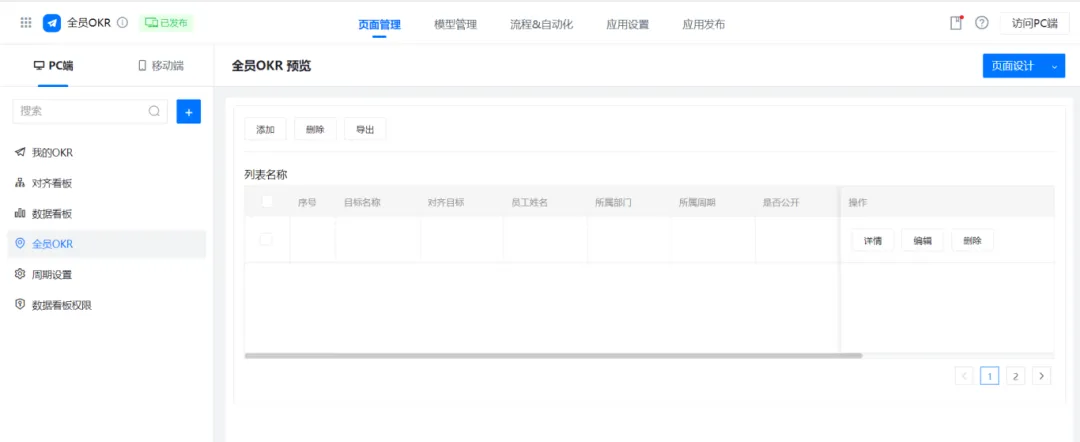Click the green 已发布 status badge
The height and width of the screenshot is (442, 1080).
[166, 23]
